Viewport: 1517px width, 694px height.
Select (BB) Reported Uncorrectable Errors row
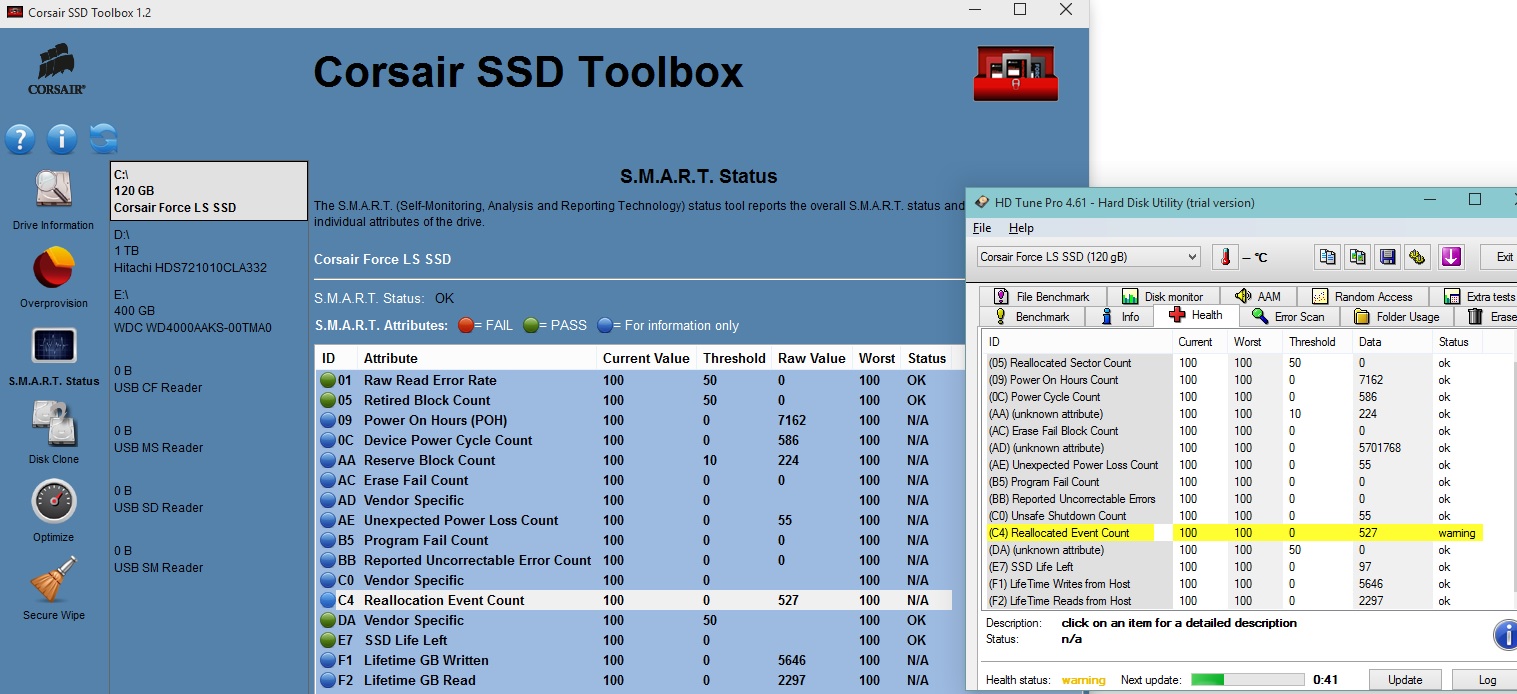(x=1233, y=499)
